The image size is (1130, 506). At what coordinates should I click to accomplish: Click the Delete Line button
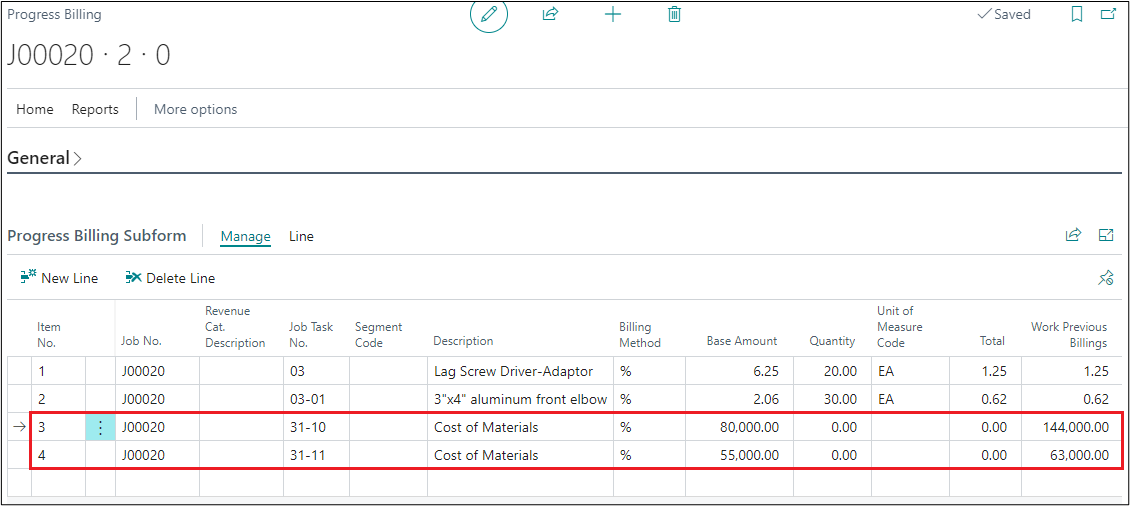pos(170,278)
